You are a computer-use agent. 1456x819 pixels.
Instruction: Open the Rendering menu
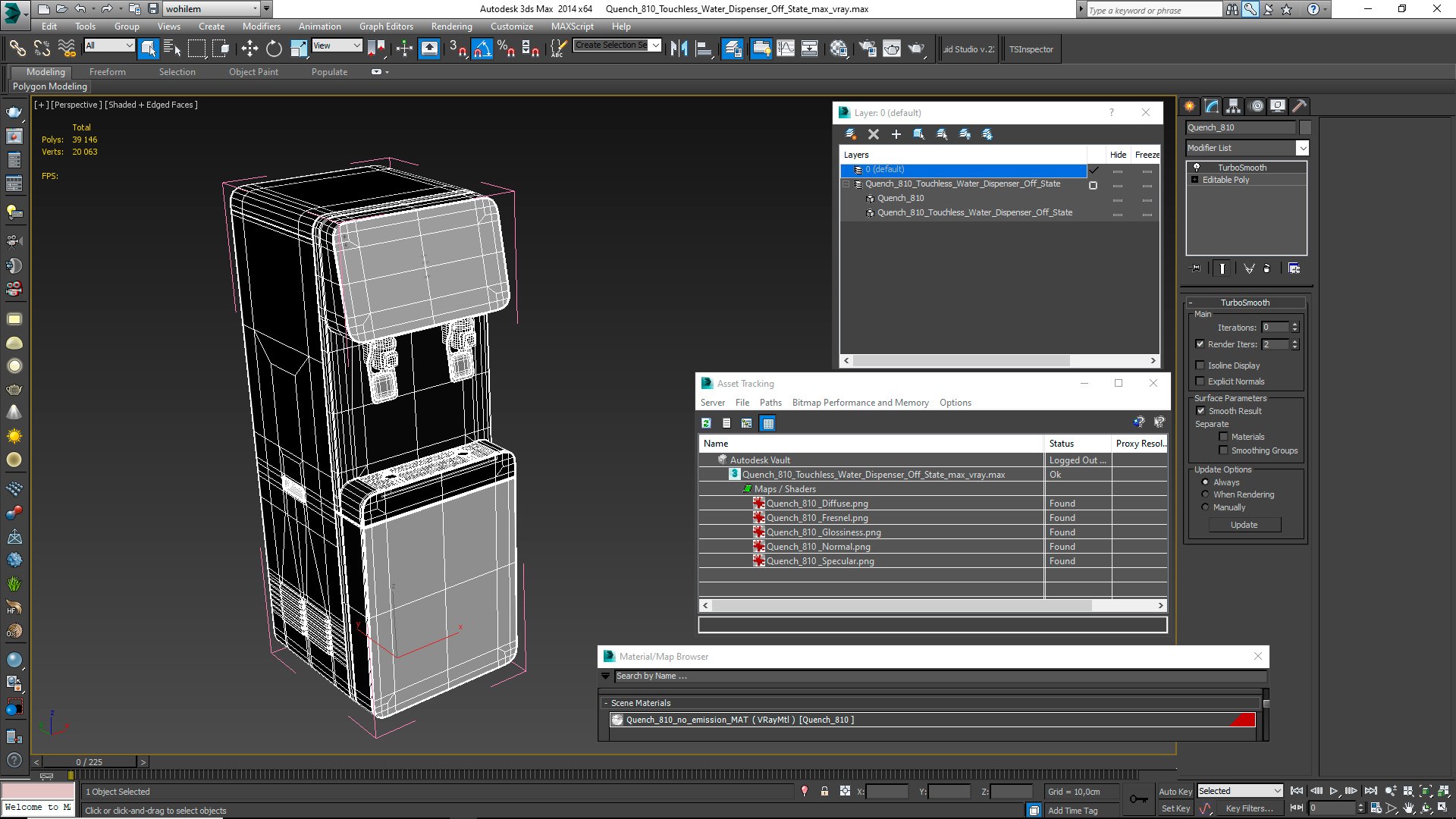pos(451,27)
